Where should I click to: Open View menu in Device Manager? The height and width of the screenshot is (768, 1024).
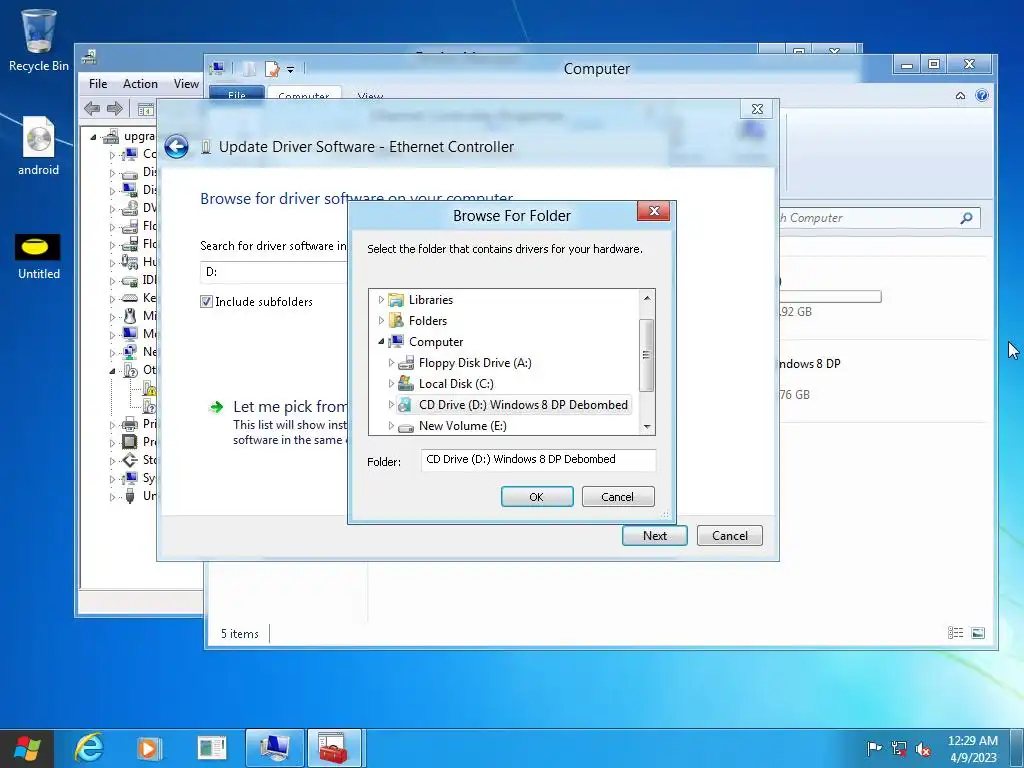pyautogui.click(x=186, y=84)
